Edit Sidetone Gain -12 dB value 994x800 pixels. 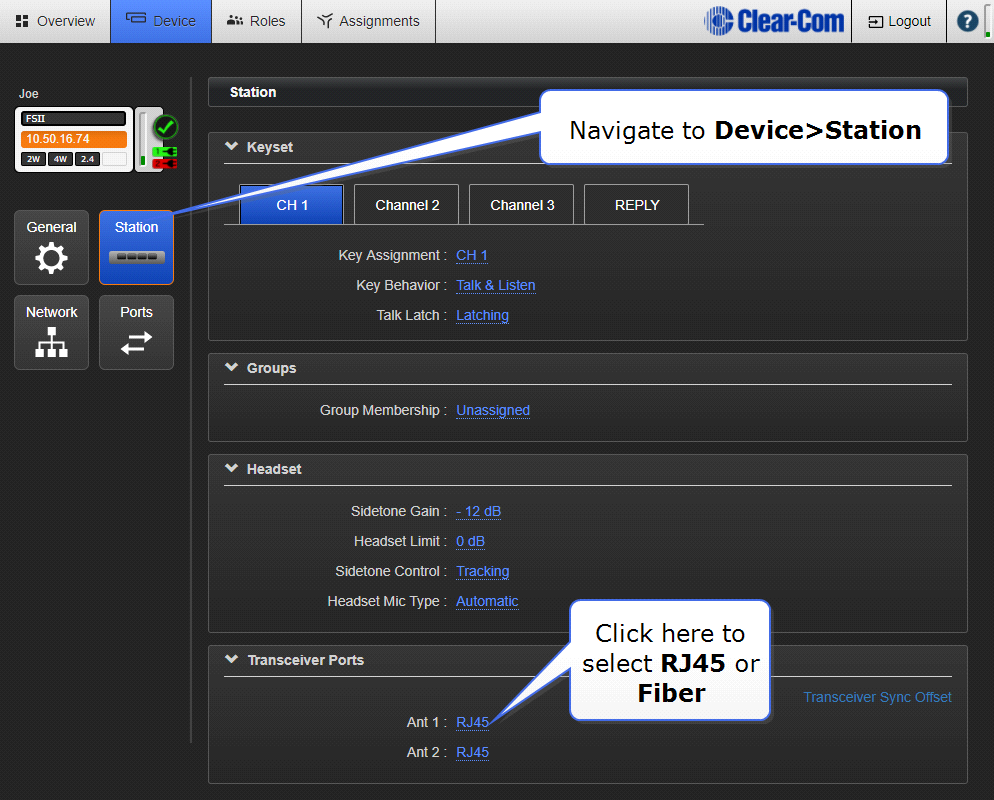point(479,512)
